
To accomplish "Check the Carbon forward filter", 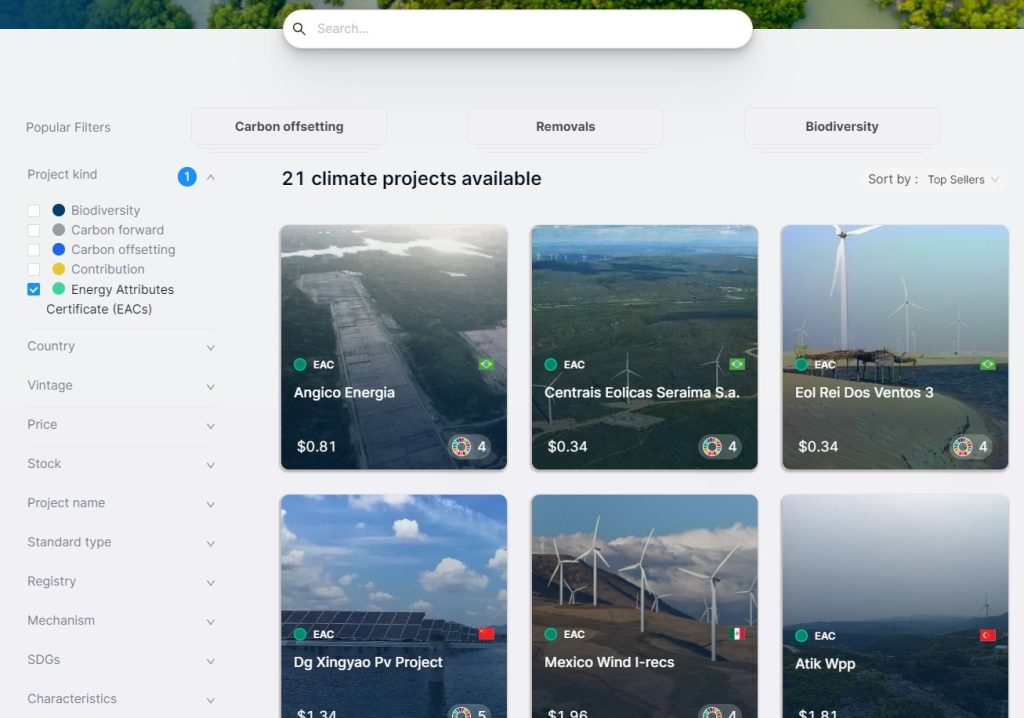I will coord(32,230).
